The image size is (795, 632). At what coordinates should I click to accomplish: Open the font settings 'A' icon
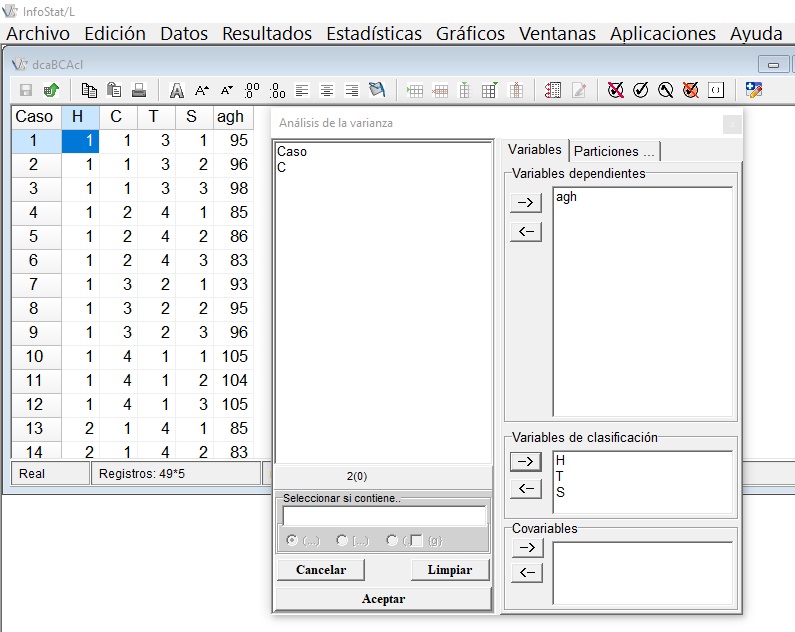click(x=177, y=90)
